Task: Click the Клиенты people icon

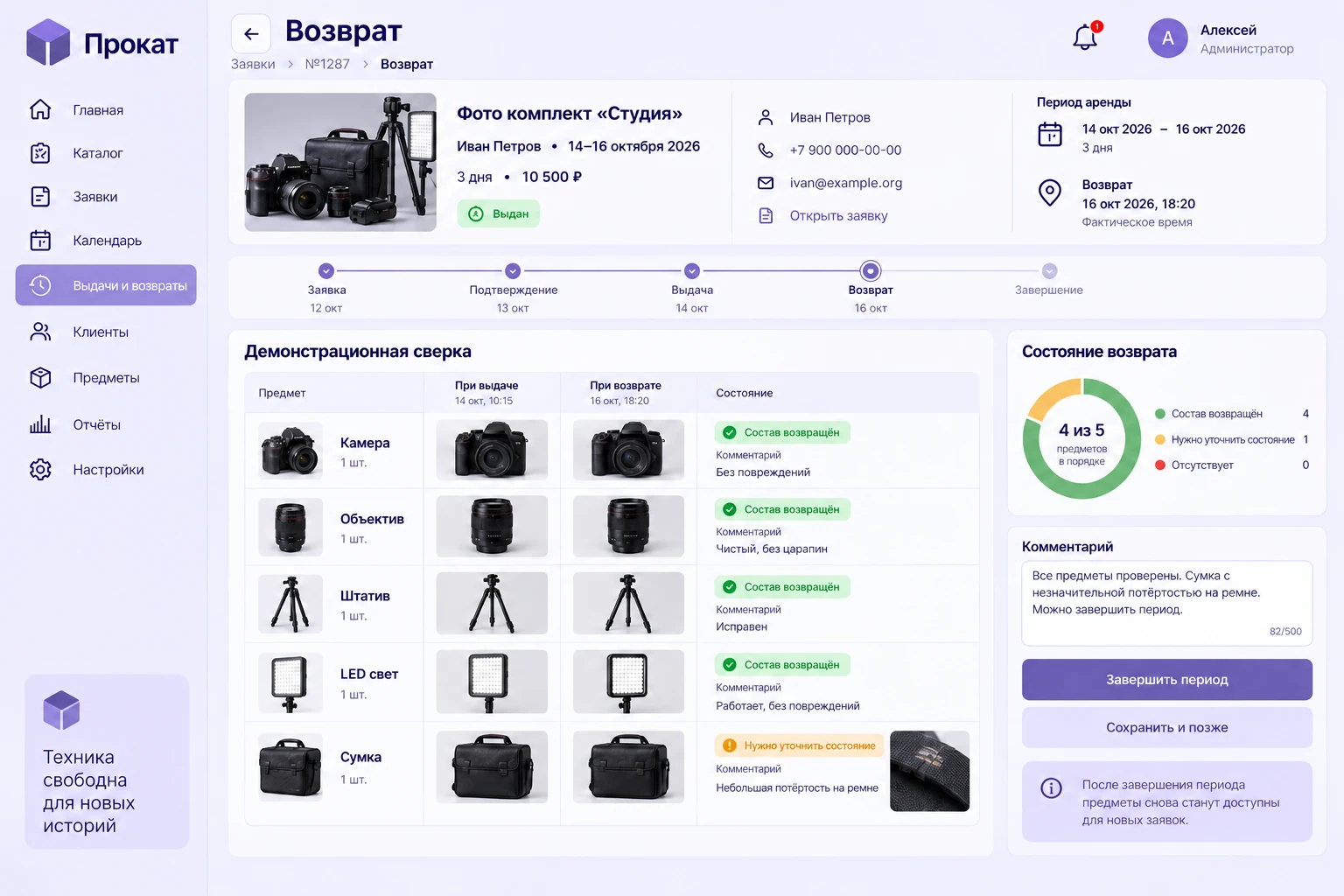Action: [40, 332]
